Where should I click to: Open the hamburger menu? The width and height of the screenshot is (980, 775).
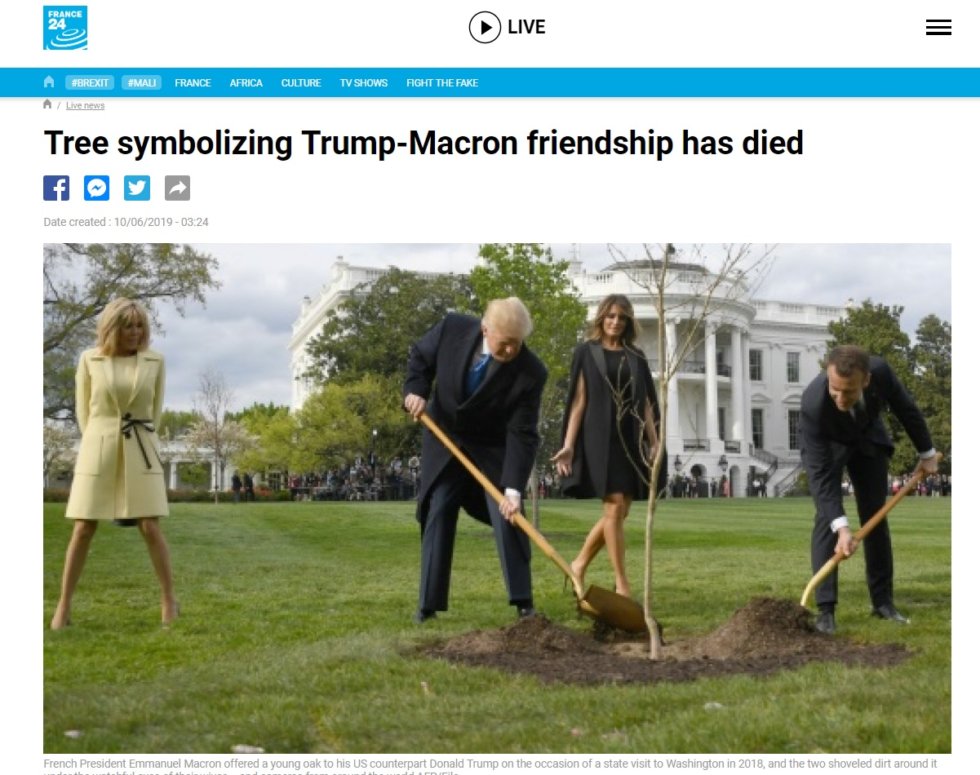(938, 28)
